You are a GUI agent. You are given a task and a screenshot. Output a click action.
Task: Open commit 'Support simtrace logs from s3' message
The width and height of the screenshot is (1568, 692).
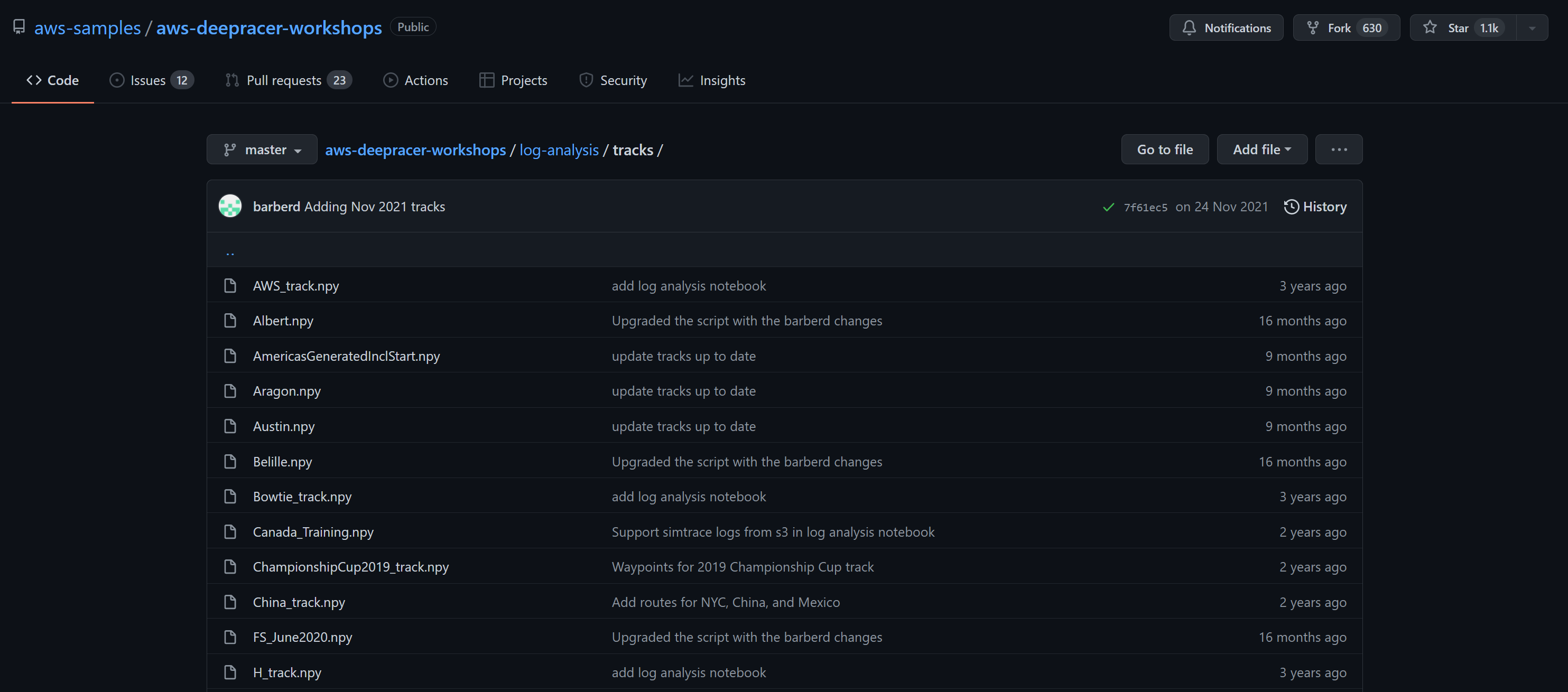point(773,532)
